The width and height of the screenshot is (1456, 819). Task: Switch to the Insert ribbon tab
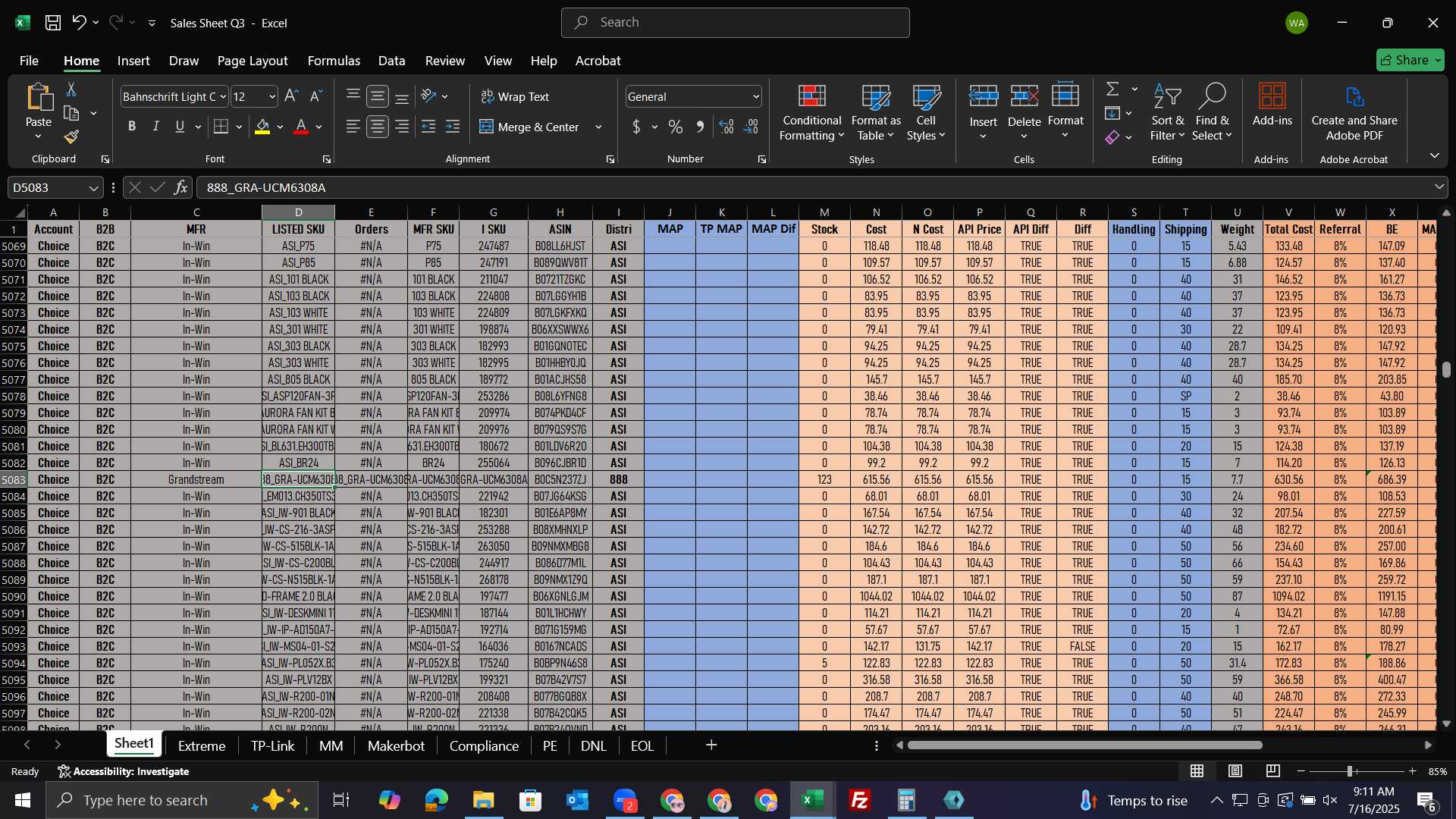pos(133,61)
